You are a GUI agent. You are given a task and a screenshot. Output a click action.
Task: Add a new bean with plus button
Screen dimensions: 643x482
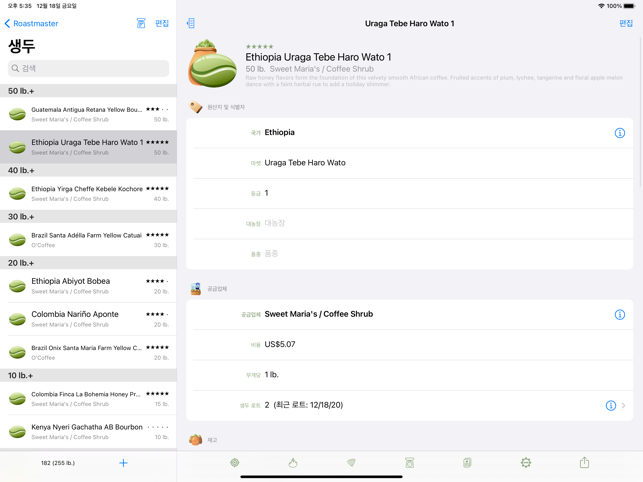[123, 463]
